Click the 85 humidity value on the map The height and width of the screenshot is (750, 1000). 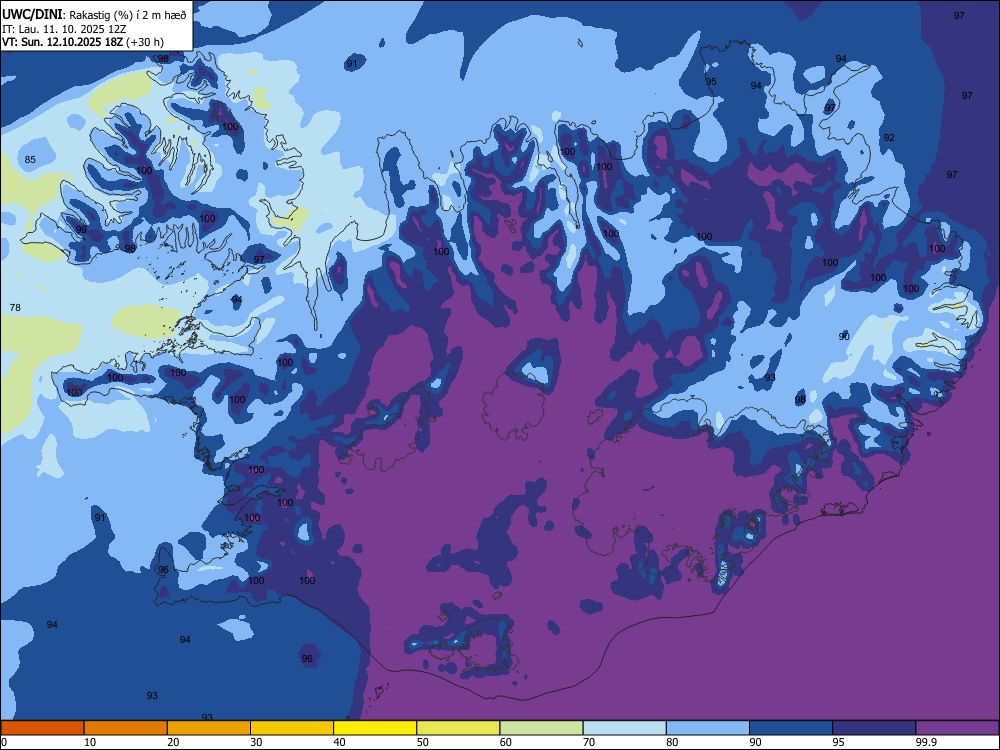click(x=30, y=159)
